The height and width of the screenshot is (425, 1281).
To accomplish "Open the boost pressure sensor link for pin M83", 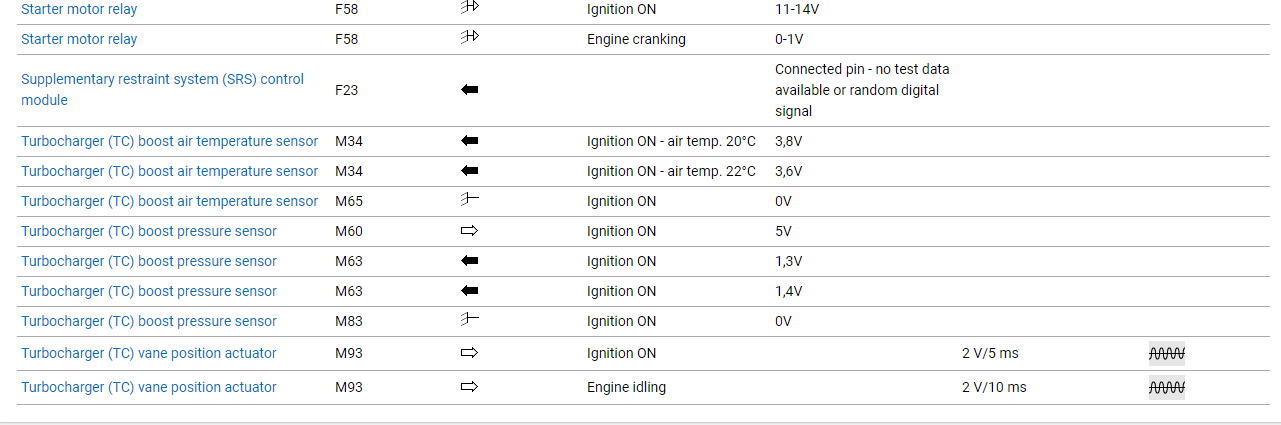I will tap(149, 321).
